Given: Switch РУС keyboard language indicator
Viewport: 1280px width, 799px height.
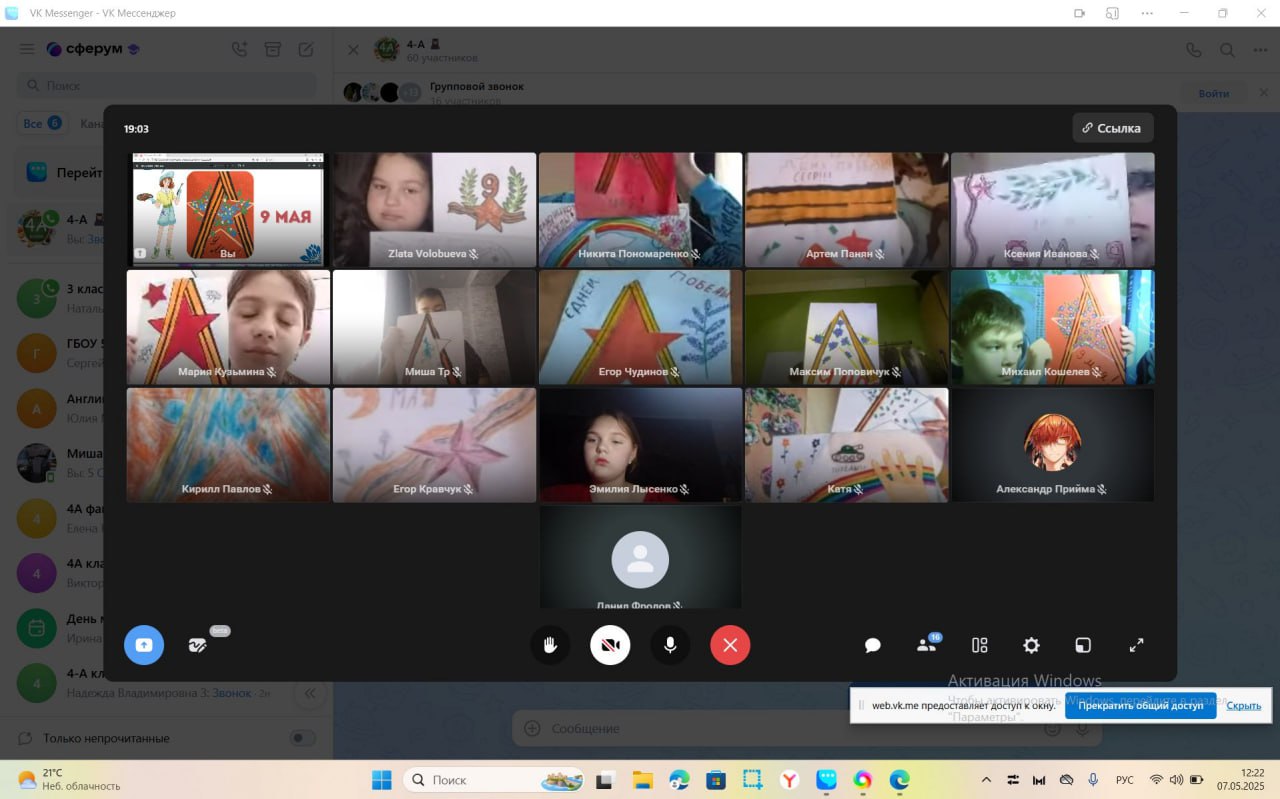Looking at the screenshot, I should 1124,779.
